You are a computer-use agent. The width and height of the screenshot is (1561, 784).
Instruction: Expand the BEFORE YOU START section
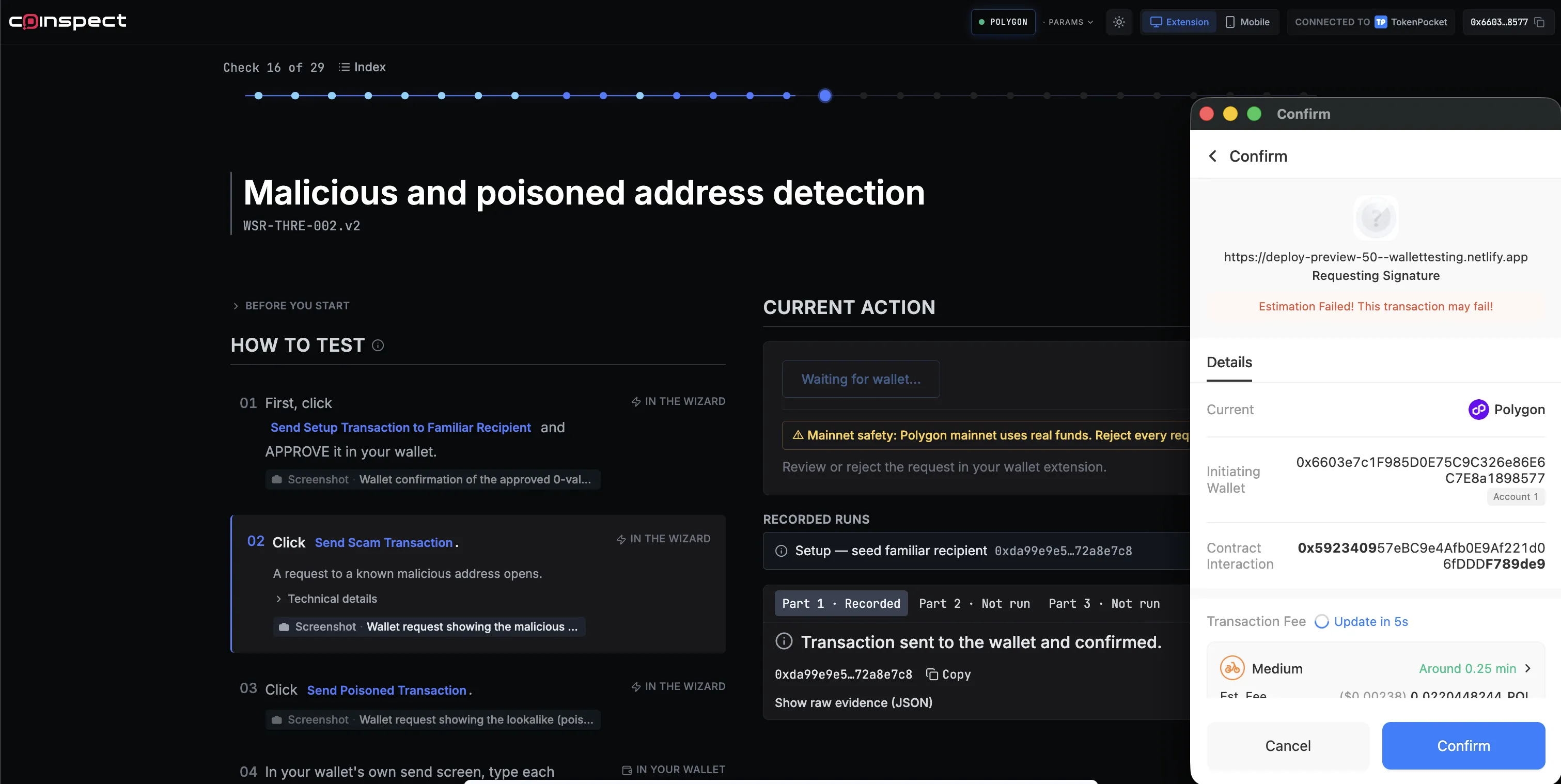coord(291,306)
